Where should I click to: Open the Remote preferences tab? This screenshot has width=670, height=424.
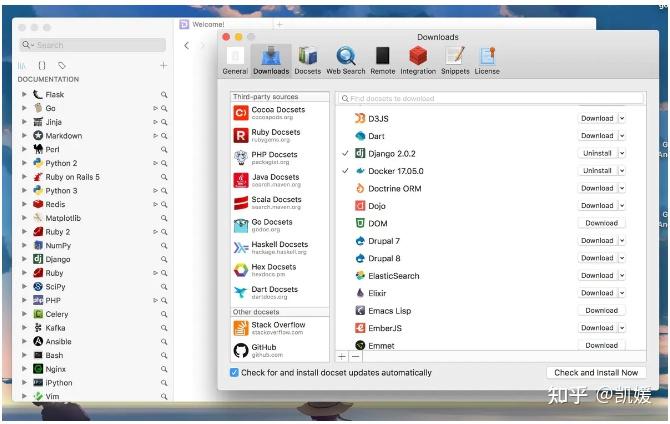(x=382, y=61)
